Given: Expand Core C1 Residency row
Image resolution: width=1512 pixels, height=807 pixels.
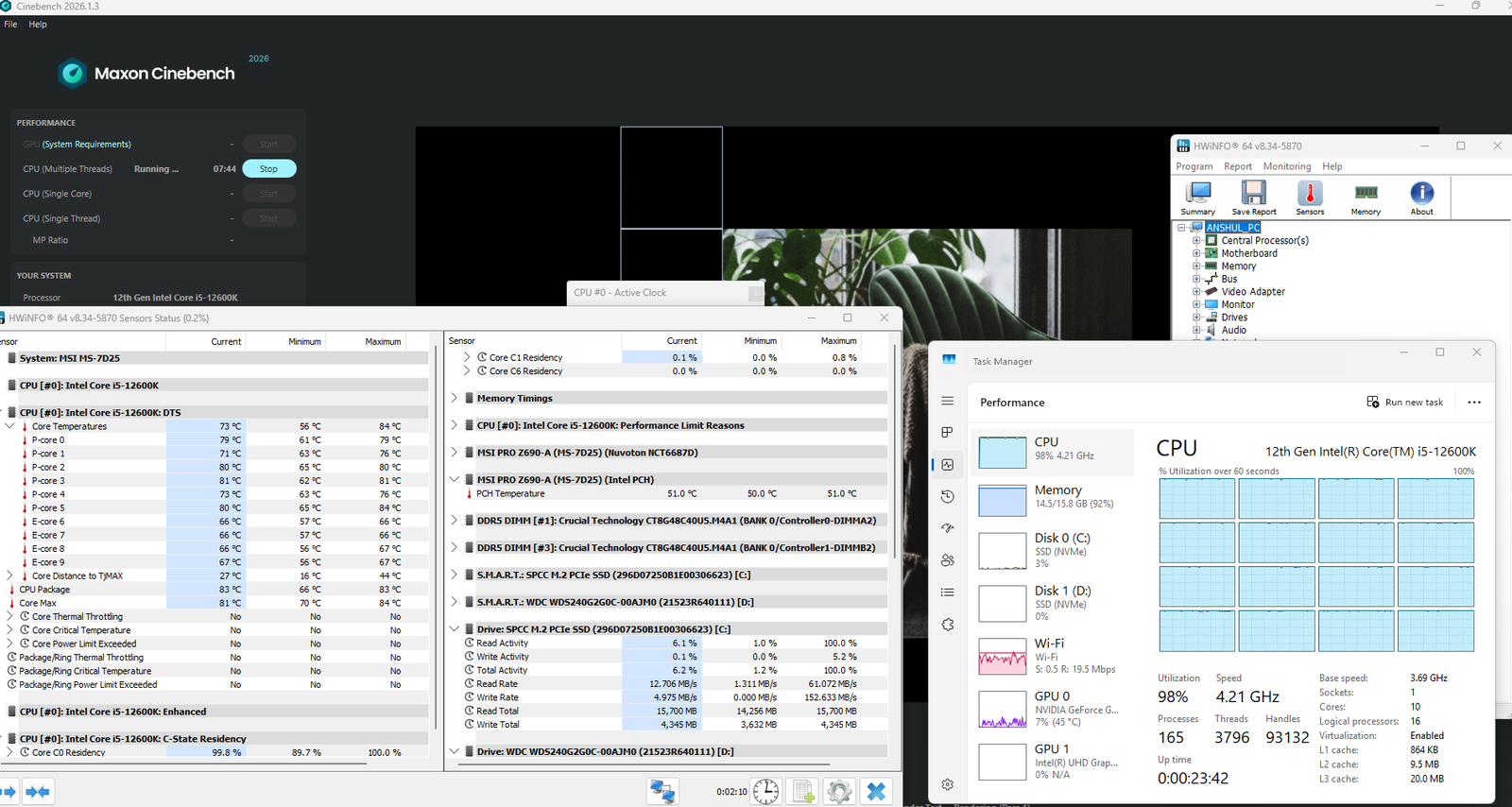Looking at the screenshot, I should click(x=467, y=357).
